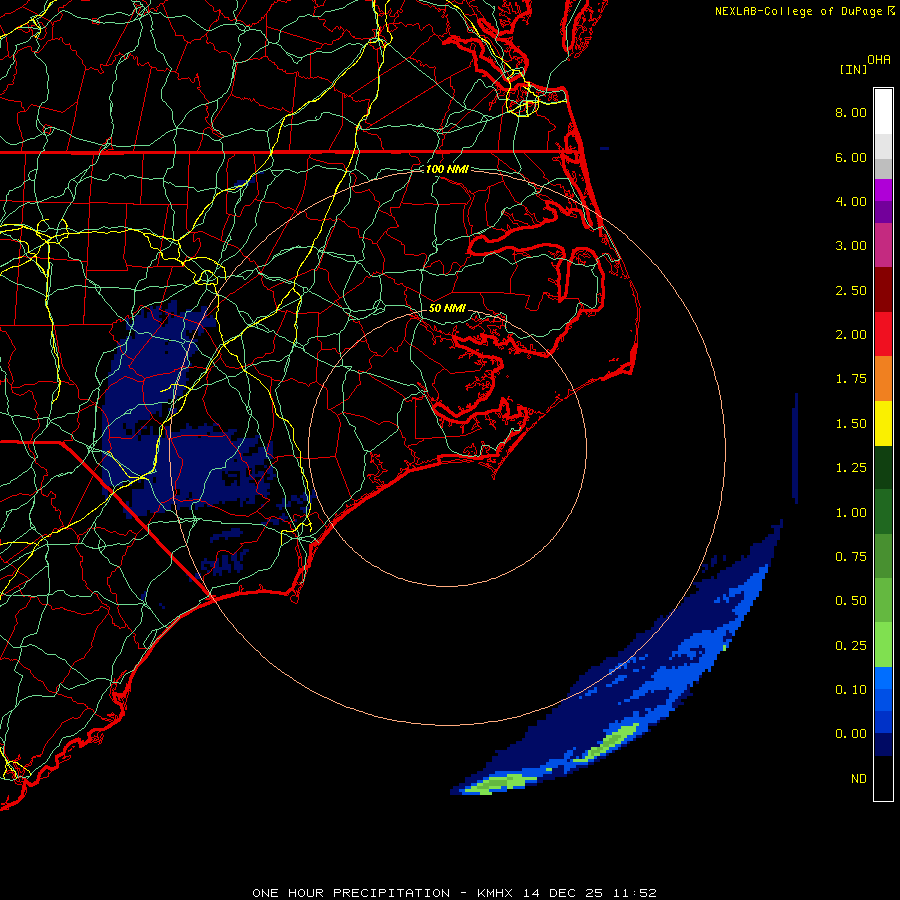Pick the dark red swatch beside 2.50

coord(883,290)
